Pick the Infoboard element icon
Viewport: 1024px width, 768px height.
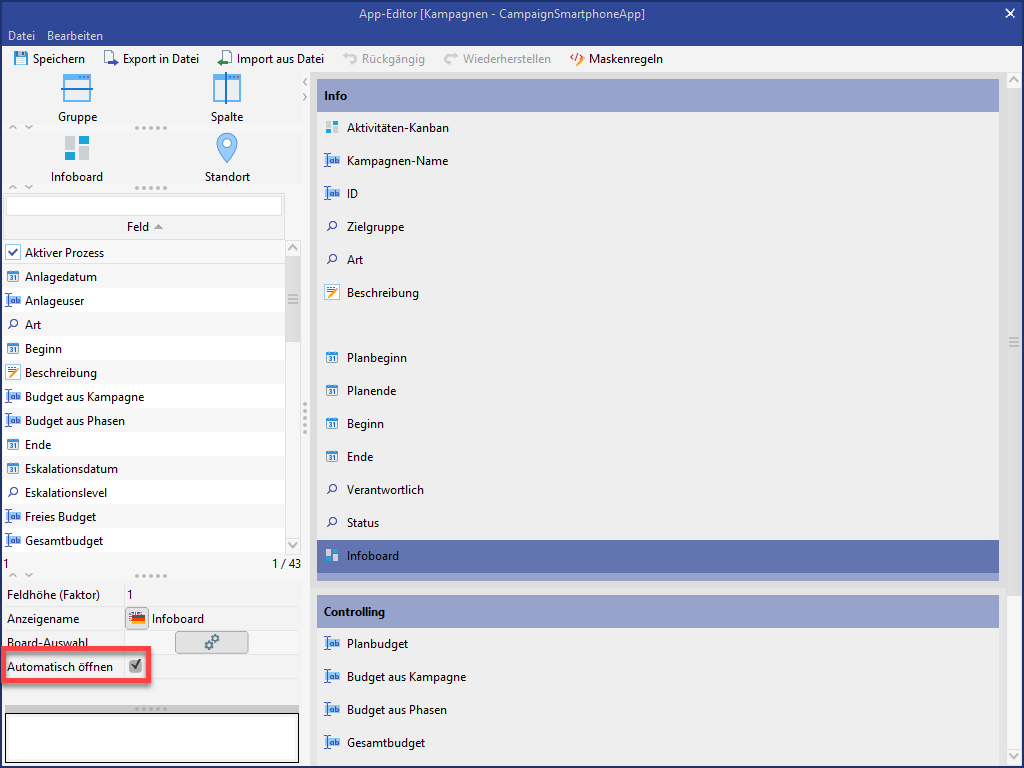(77, 148)
